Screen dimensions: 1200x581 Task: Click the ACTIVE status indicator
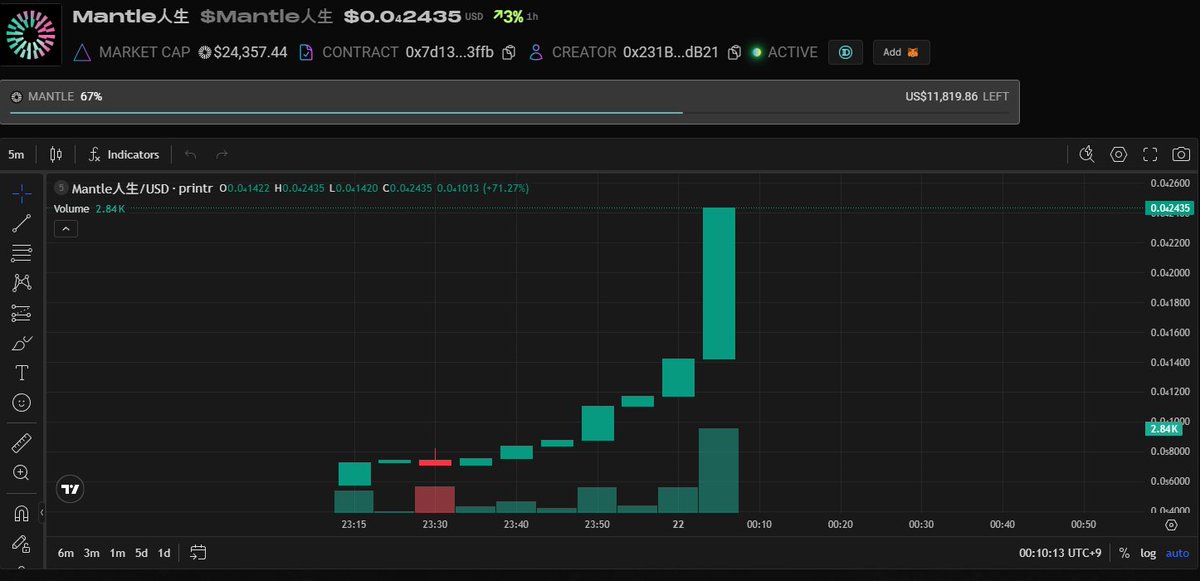pos(785,52)
